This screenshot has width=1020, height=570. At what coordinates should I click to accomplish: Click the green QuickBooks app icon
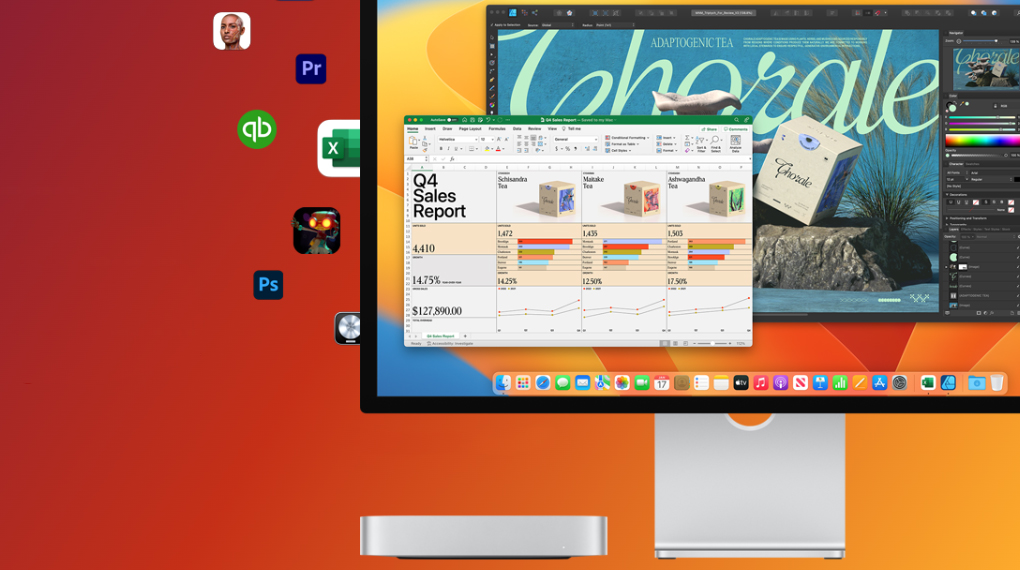click(257, 129)
